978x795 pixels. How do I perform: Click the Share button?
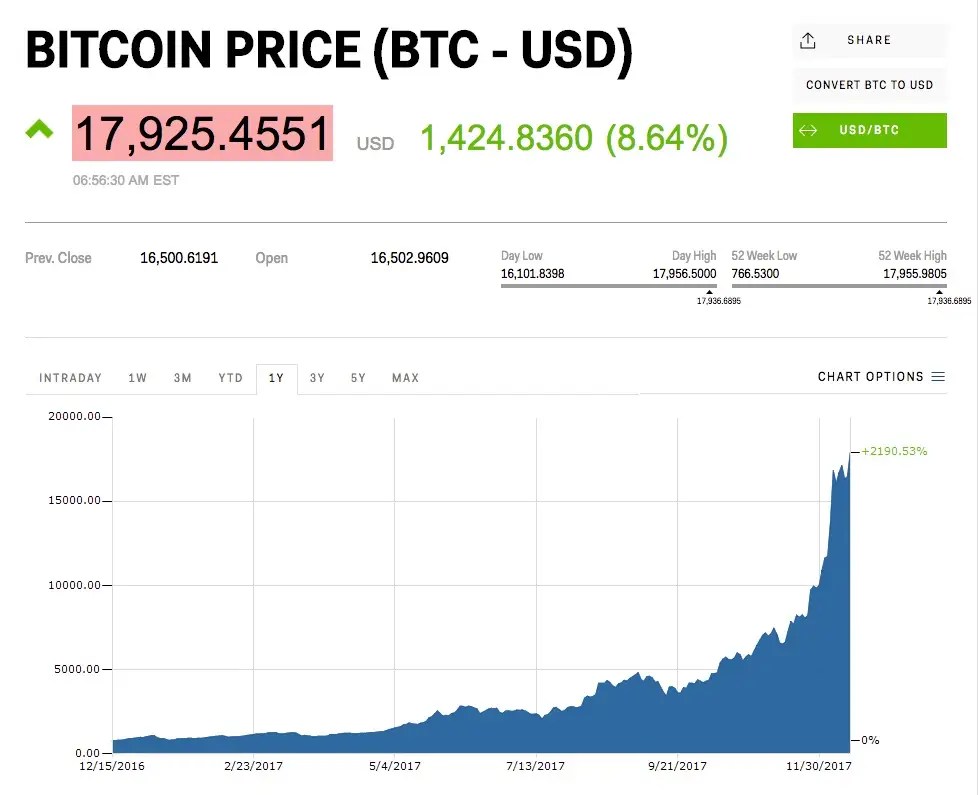tap(869, 41)
